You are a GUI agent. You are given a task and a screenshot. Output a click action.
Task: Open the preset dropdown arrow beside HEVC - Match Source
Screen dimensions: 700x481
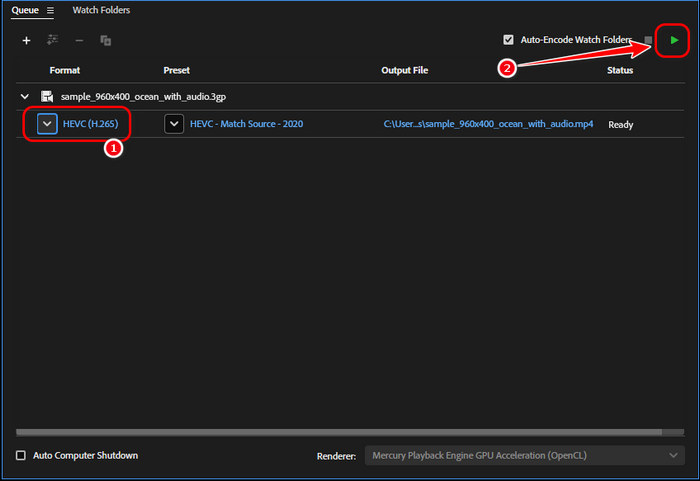click(x=174, y=124)
